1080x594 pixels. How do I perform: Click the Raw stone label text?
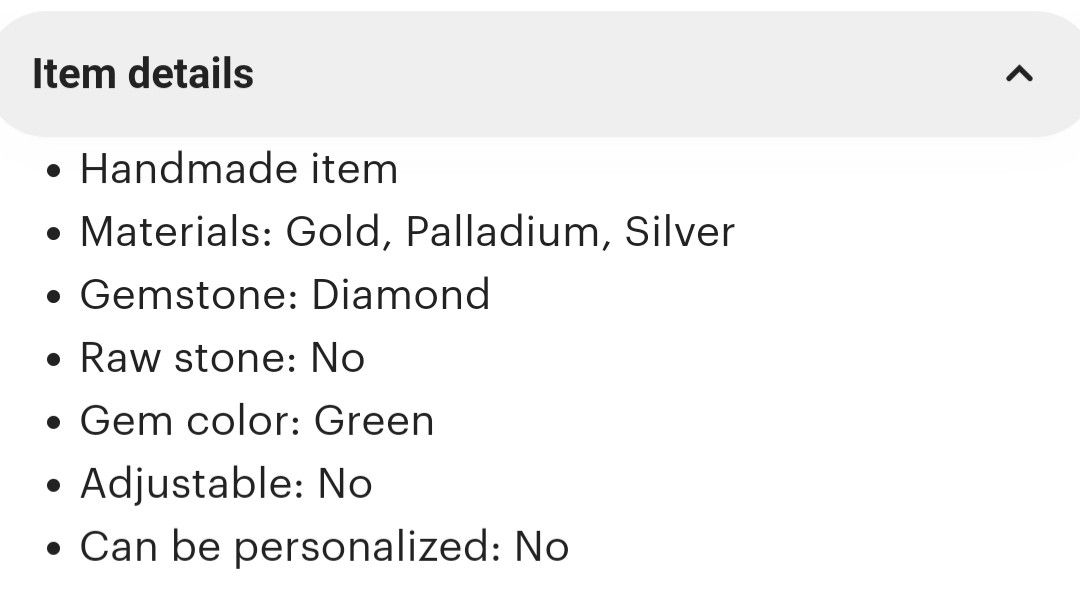(x=189, y=358)
